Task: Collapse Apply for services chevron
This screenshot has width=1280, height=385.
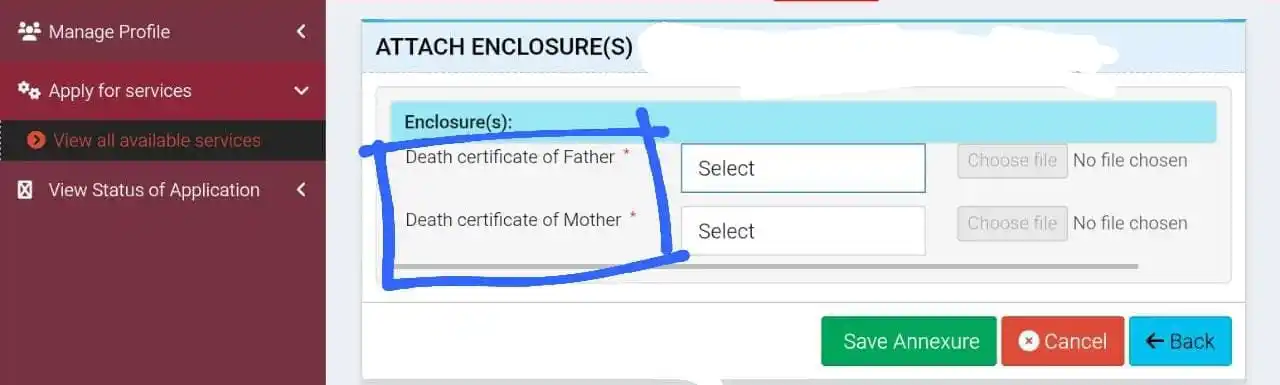Action: (301, 90)
